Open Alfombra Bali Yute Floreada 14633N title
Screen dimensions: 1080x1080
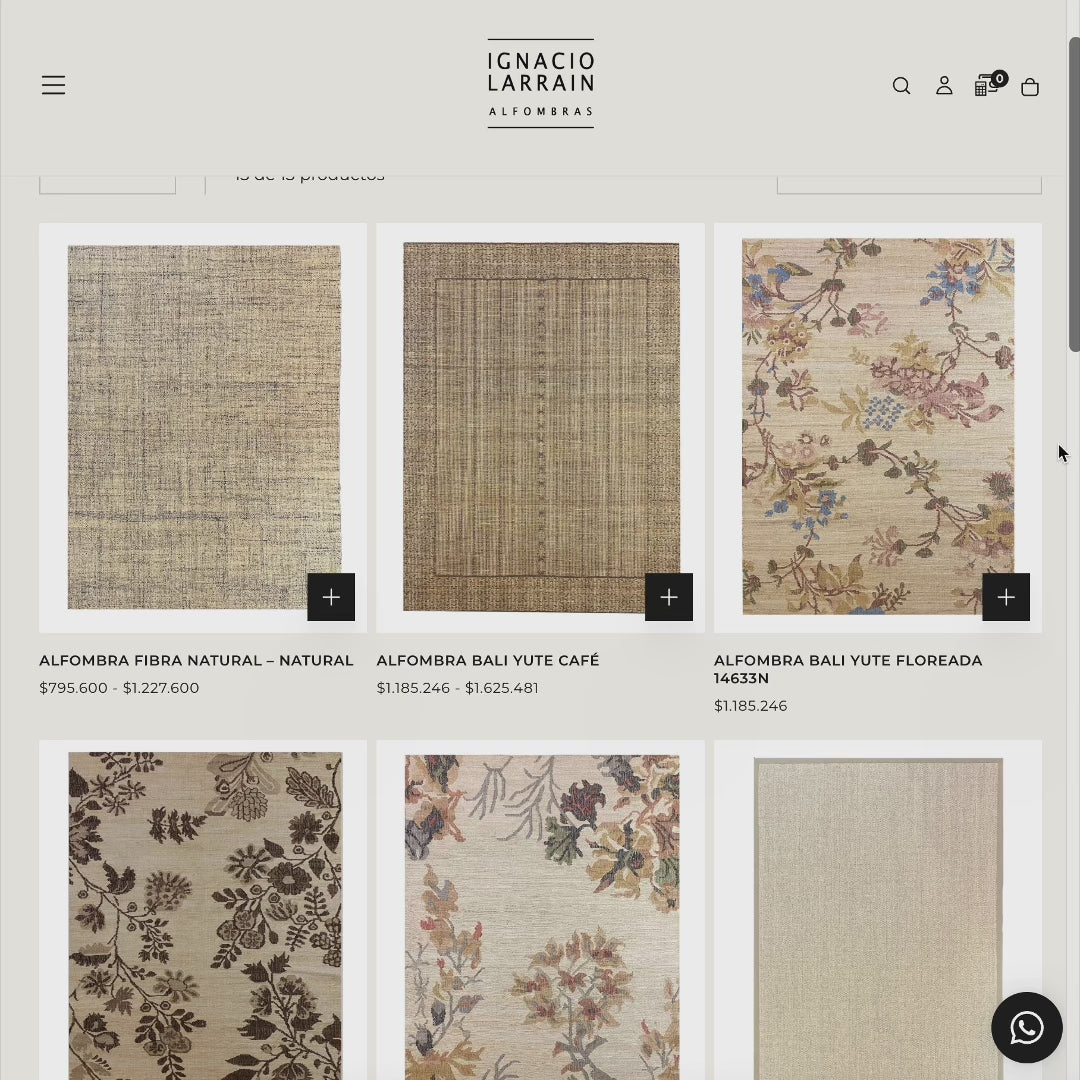click(x=848, y=669)
